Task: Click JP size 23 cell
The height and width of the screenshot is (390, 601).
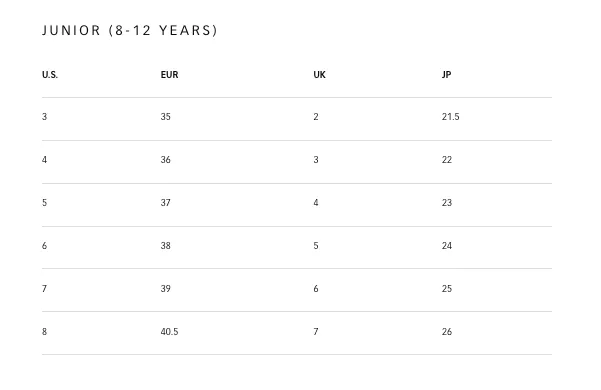Action: pos(447,203)
